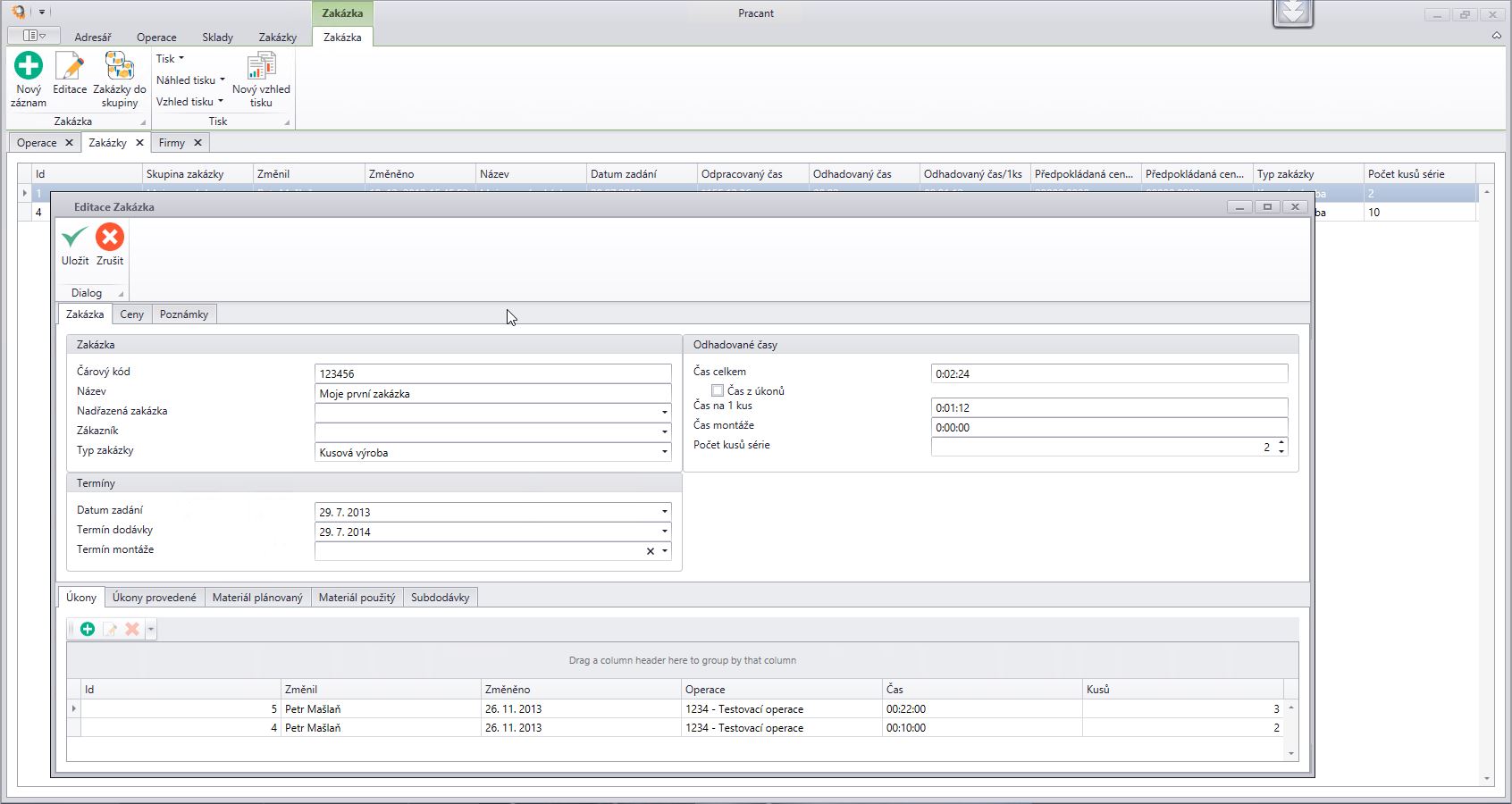This screenshot has height=804, width=1512.
Task: Click the application logo icon in title bar
Action: pyautogui.click(x=18, y=13)
